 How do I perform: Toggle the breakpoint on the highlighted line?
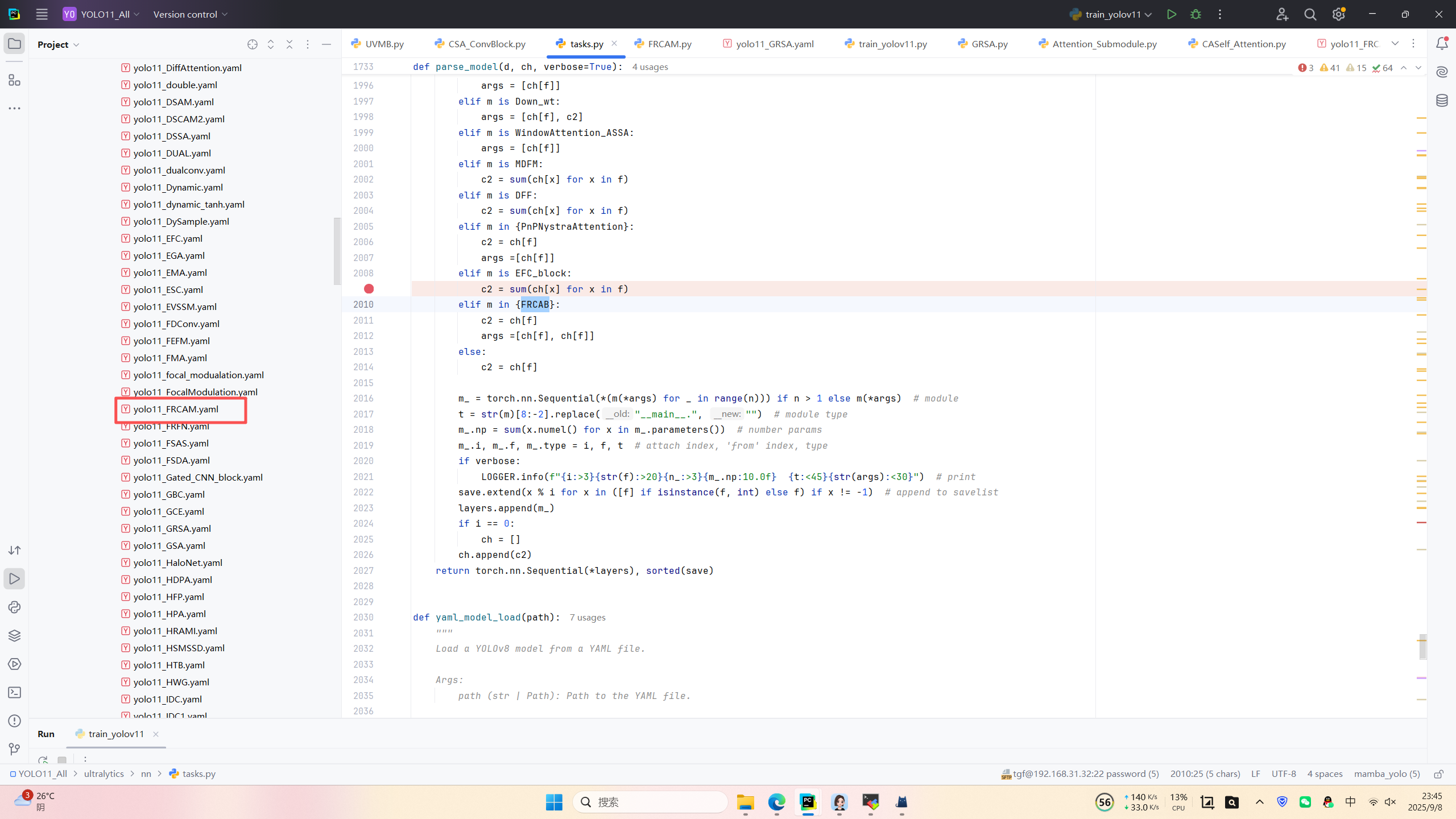tap(369, 289)
